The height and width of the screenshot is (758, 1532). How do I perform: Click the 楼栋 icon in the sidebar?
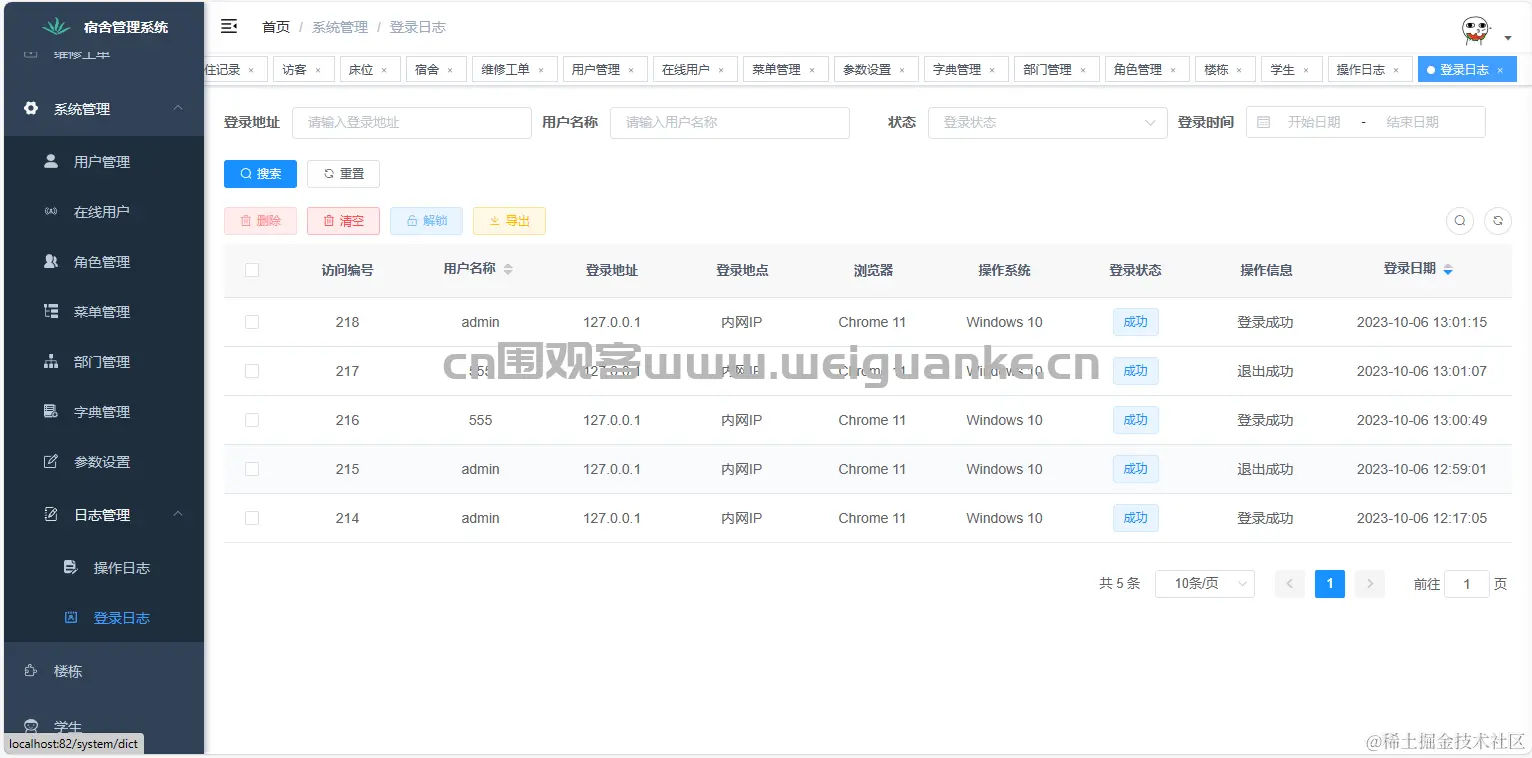point(31,671)
